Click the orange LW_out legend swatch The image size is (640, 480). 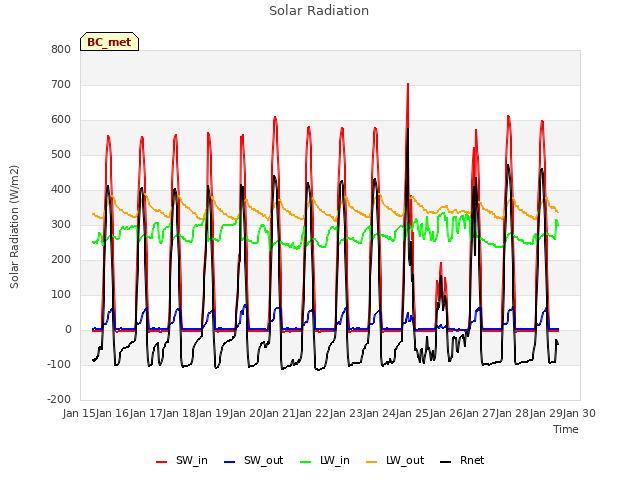pyautogui.click(x=372, y=462)
